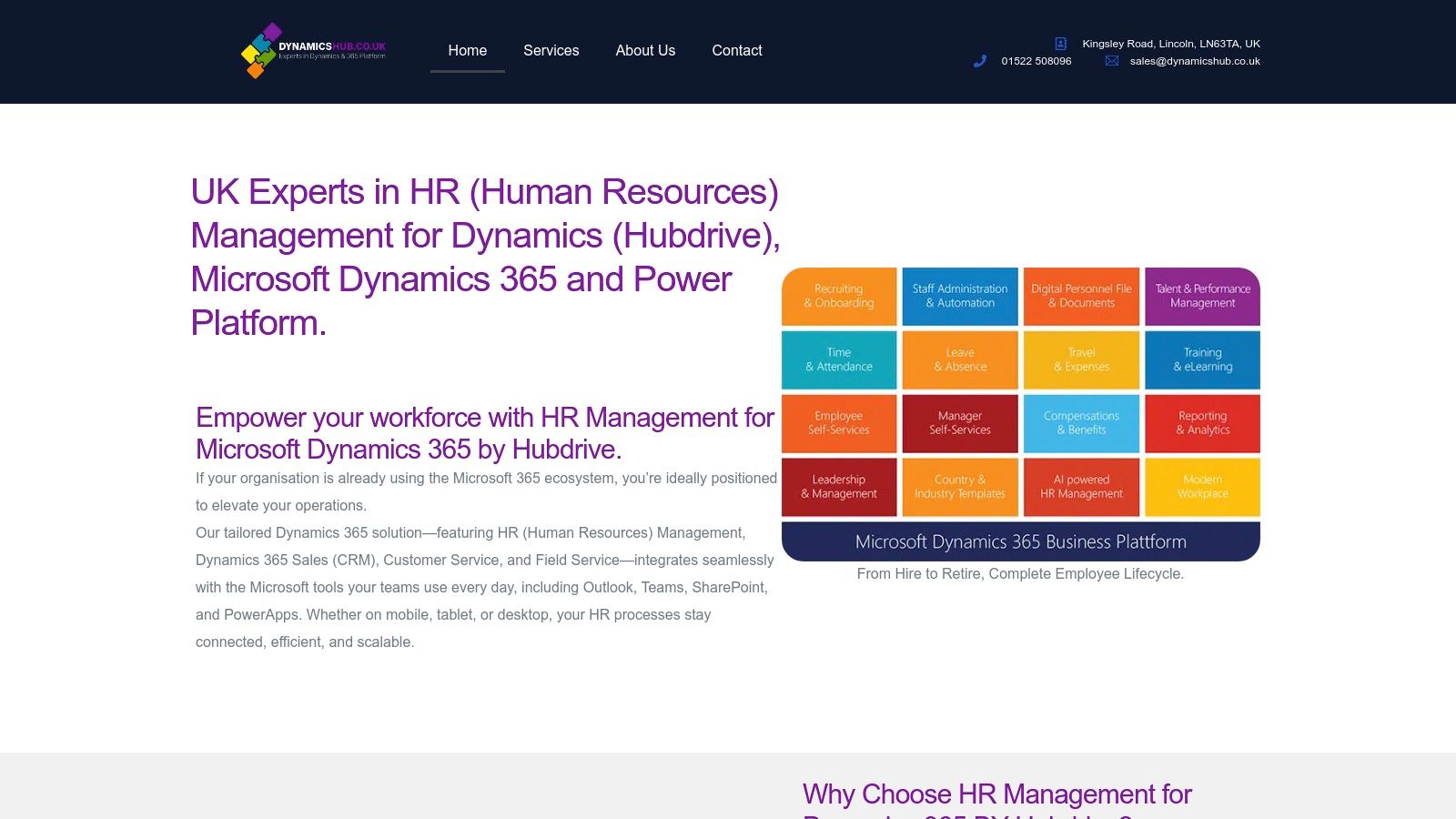Select the Time & Attendance tile
The image size is (1456, 819).
tap(838, 359)
